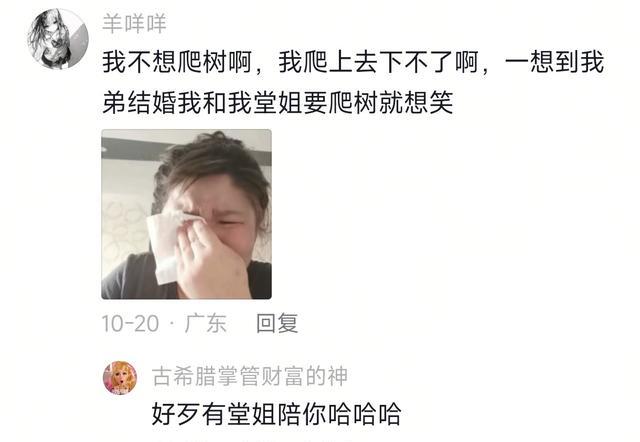Select the comment phrase 我不想爬树啊
Screen dimensions: 640x442
coord(176,62)
